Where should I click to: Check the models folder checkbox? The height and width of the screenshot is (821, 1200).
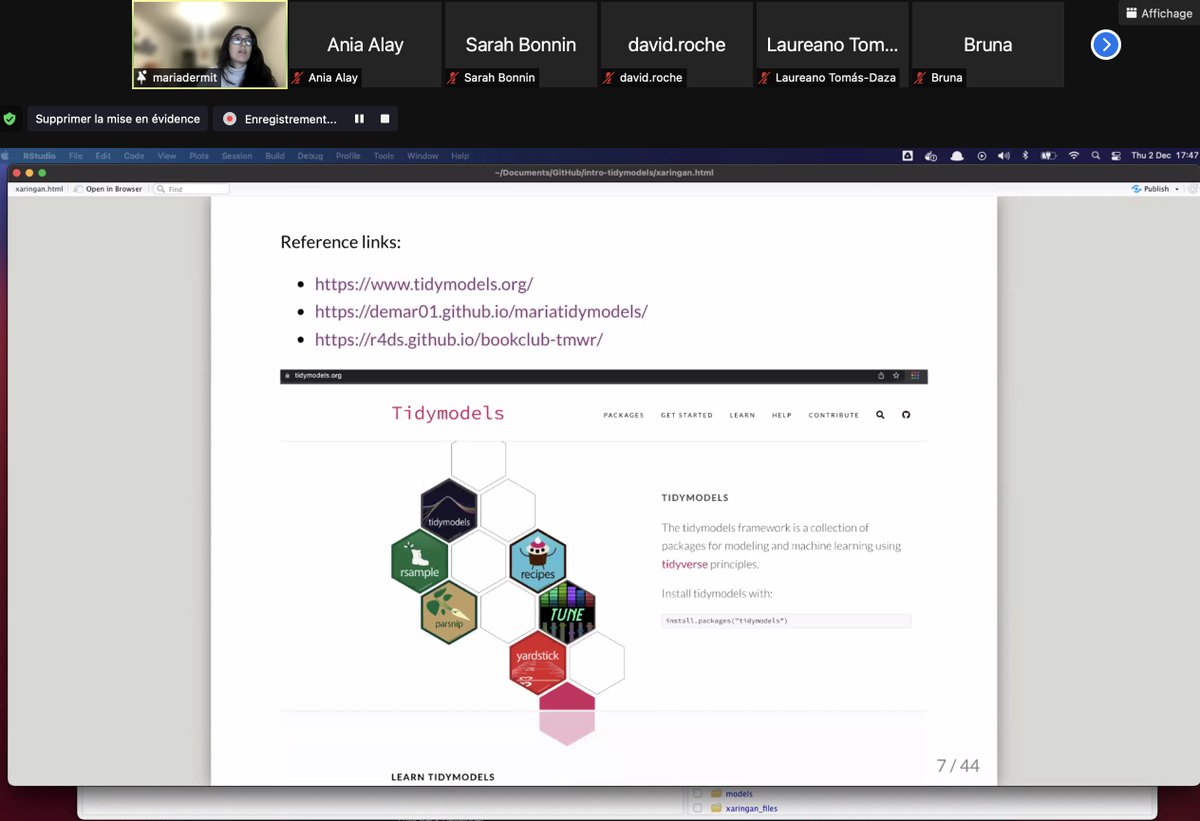(698, 794)
